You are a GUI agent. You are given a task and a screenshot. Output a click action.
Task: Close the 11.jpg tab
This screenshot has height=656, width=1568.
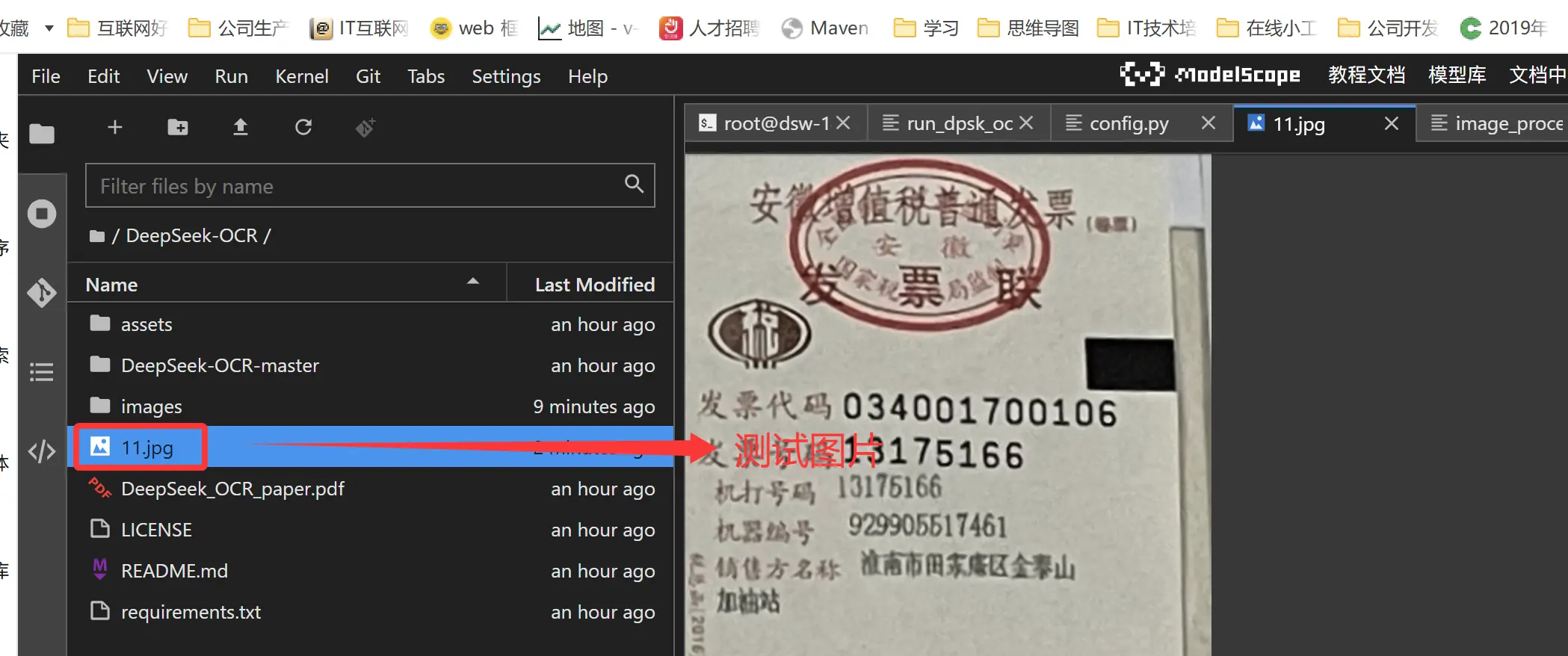coord(1391,123)
